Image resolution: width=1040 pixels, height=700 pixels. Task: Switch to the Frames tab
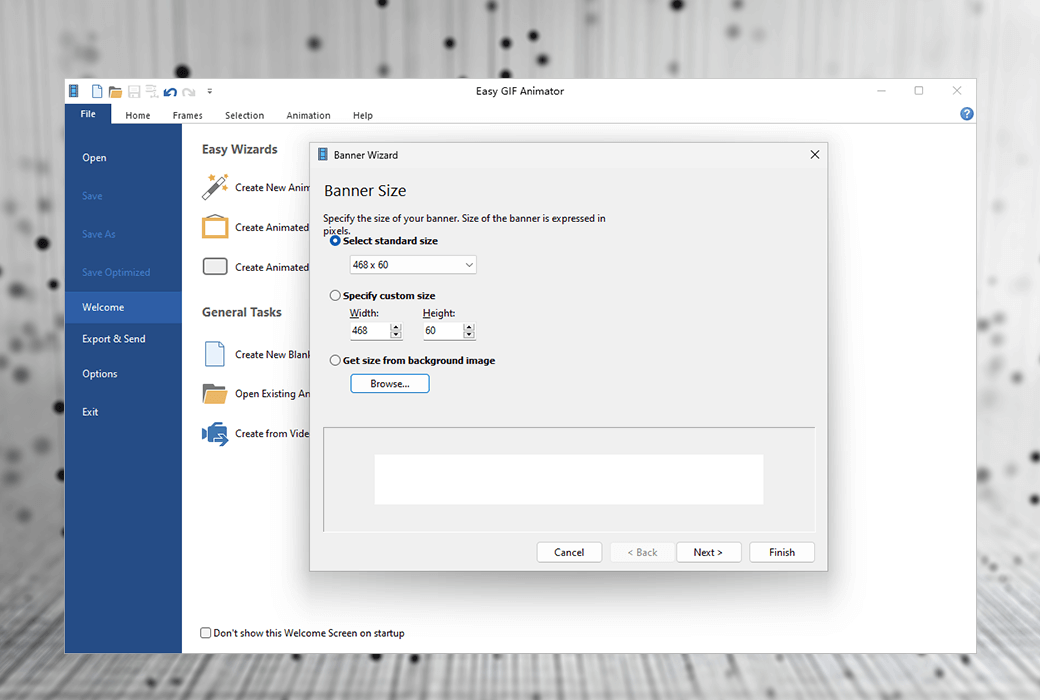(188, 115)
